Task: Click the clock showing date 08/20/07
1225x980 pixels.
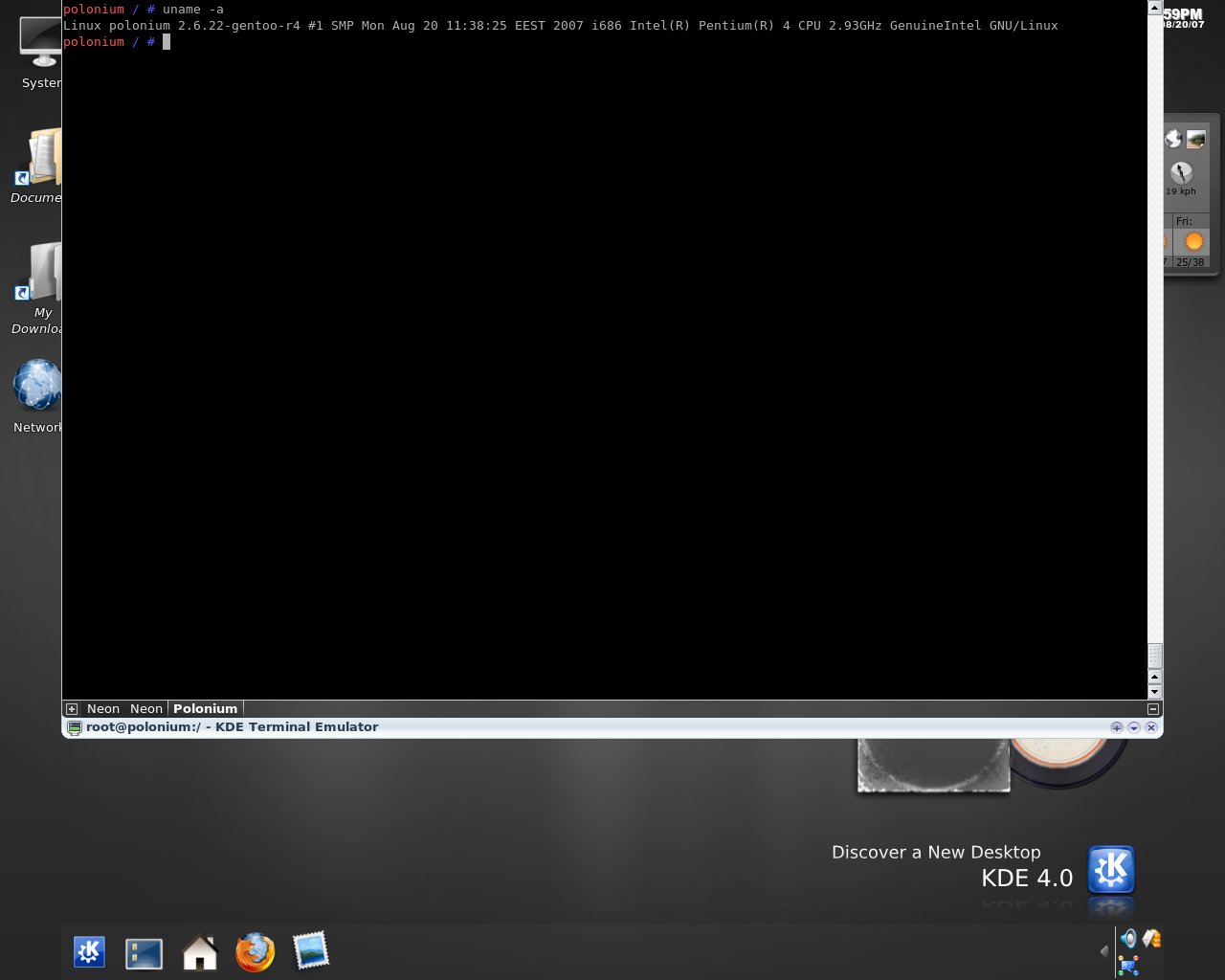Action: [1184, 18]
